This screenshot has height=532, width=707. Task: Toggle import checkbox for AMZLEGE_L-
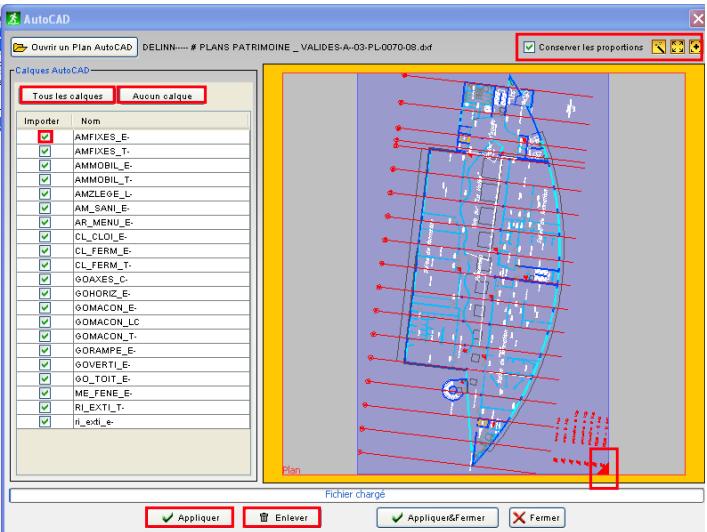(x=45, y=194)
